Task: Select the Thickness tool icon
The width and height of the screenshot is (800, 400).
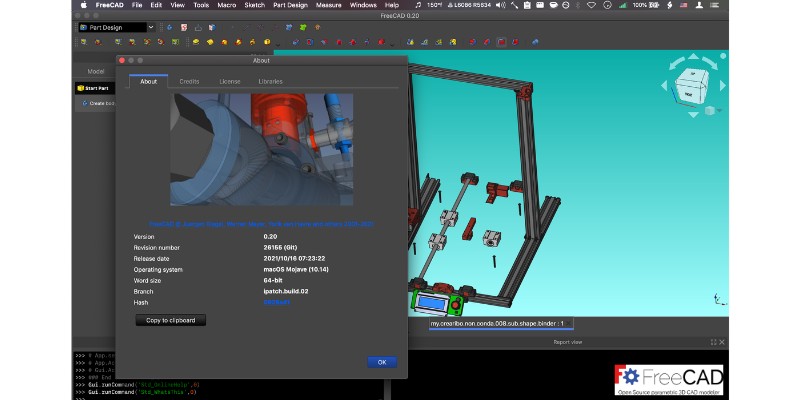Action: point(515,42)
